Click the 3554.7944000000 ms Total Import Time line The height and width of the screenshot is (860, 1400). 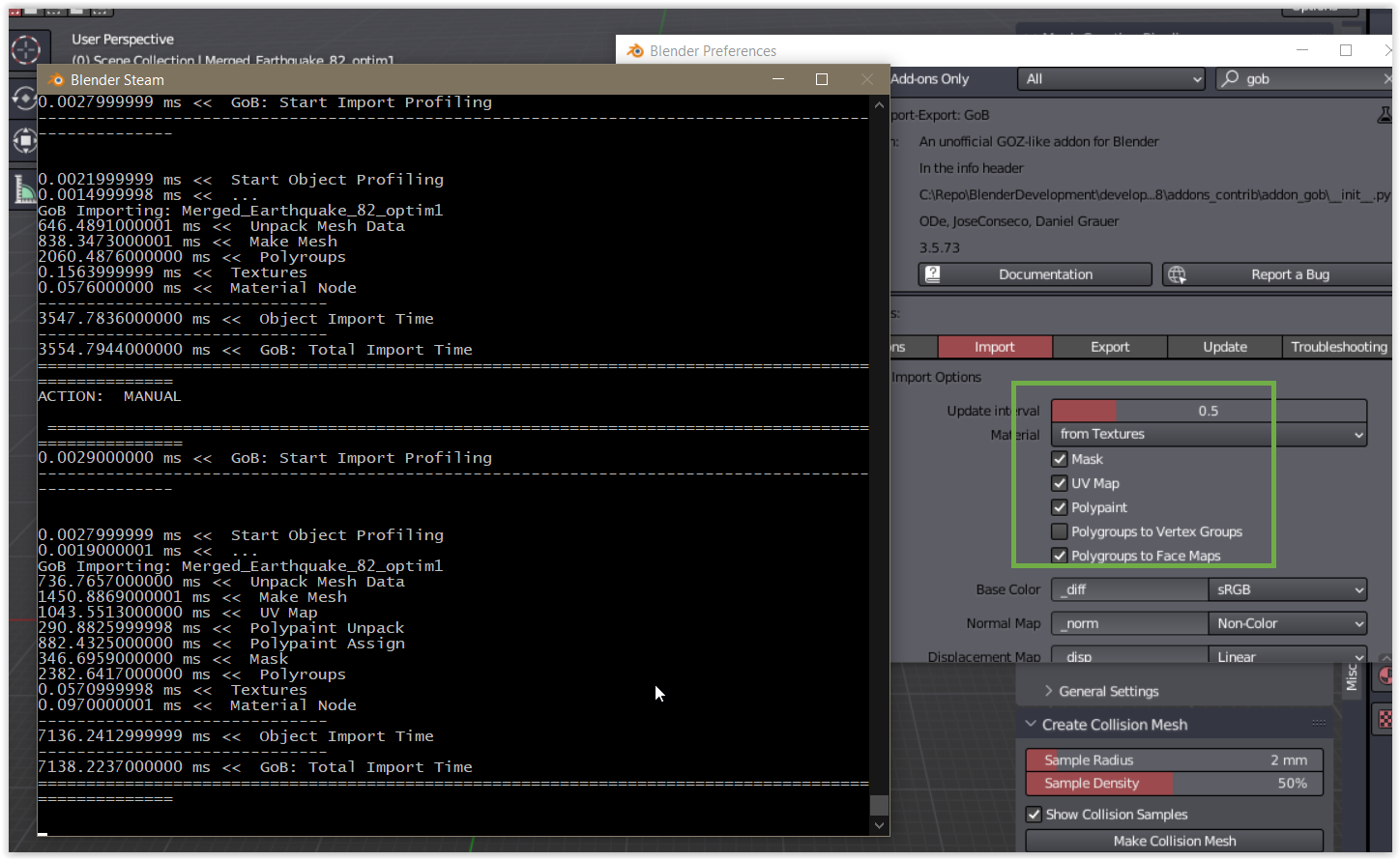pyautogui.click(x=255, y=350)
